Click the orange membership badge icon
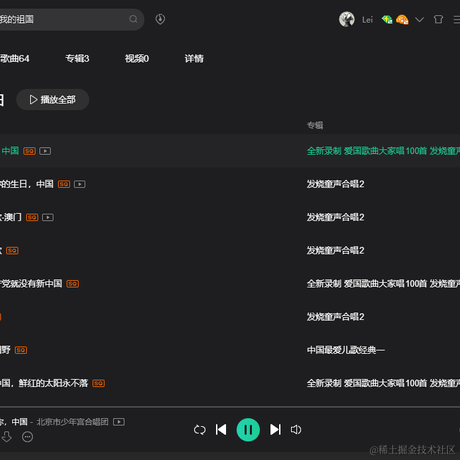The height and width of the screenshot is (460, 460). coord(402,20)
